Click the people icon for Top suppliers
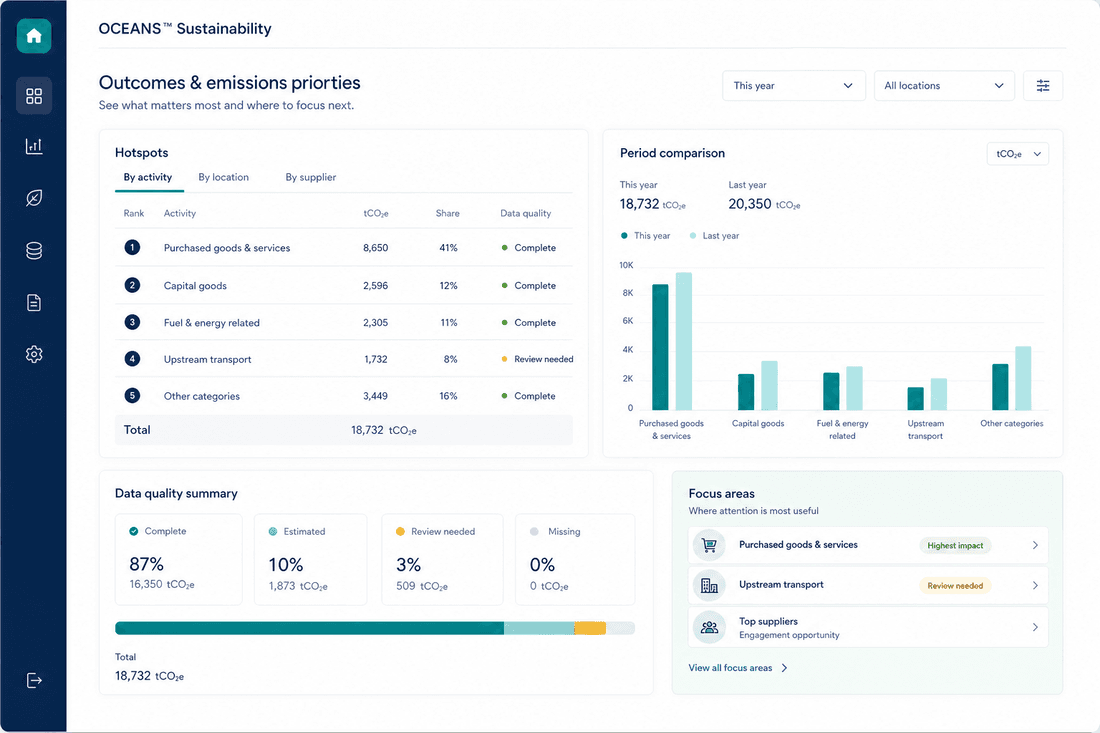The height and width of the screenshot is (733, 1100). 709,627
